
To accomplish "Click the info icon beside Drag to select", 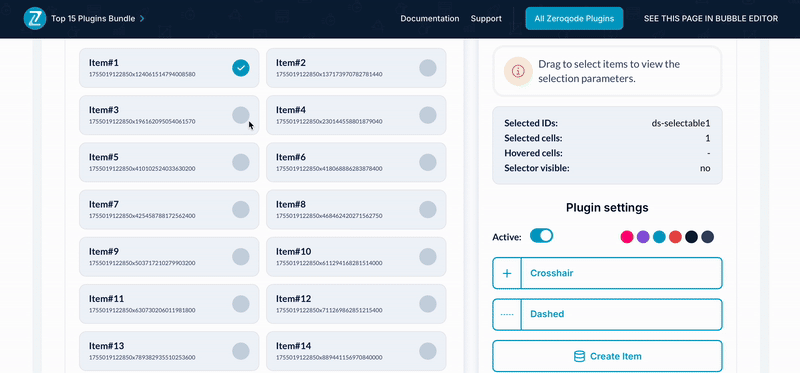I will coord(518,71).
